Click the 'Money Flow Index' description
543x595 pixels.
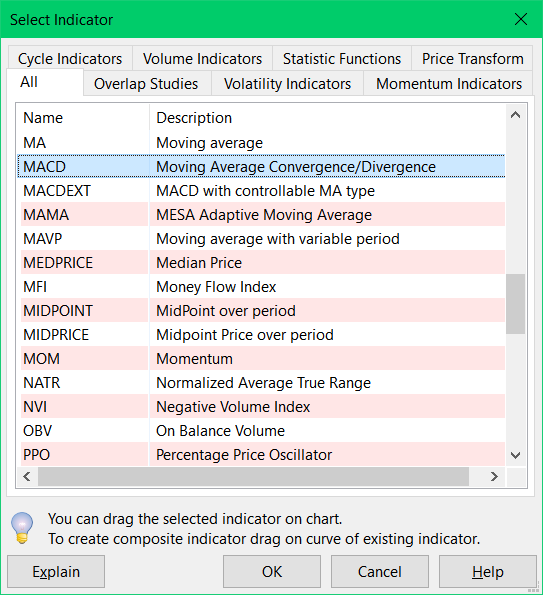coord(216,287)
